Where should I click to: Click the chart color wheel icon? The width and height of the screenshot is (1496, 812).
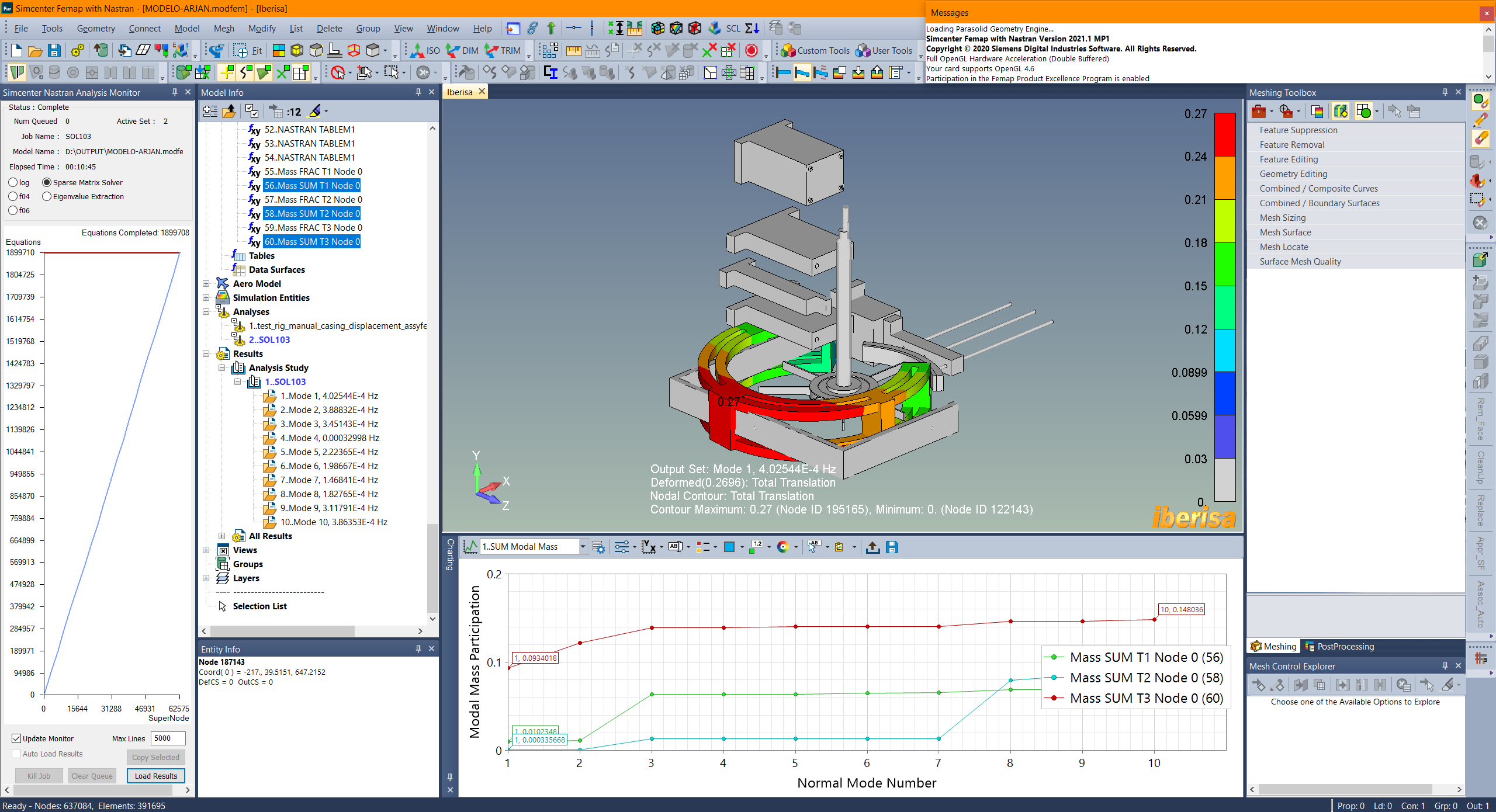783,547
